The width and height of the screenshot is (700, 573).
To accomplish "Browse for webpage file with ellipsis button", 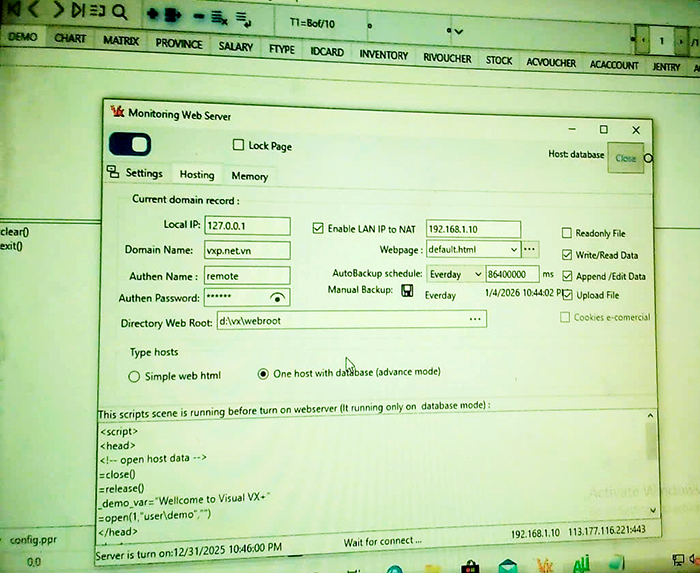I will pyautogui.click(x=530, y=249).
